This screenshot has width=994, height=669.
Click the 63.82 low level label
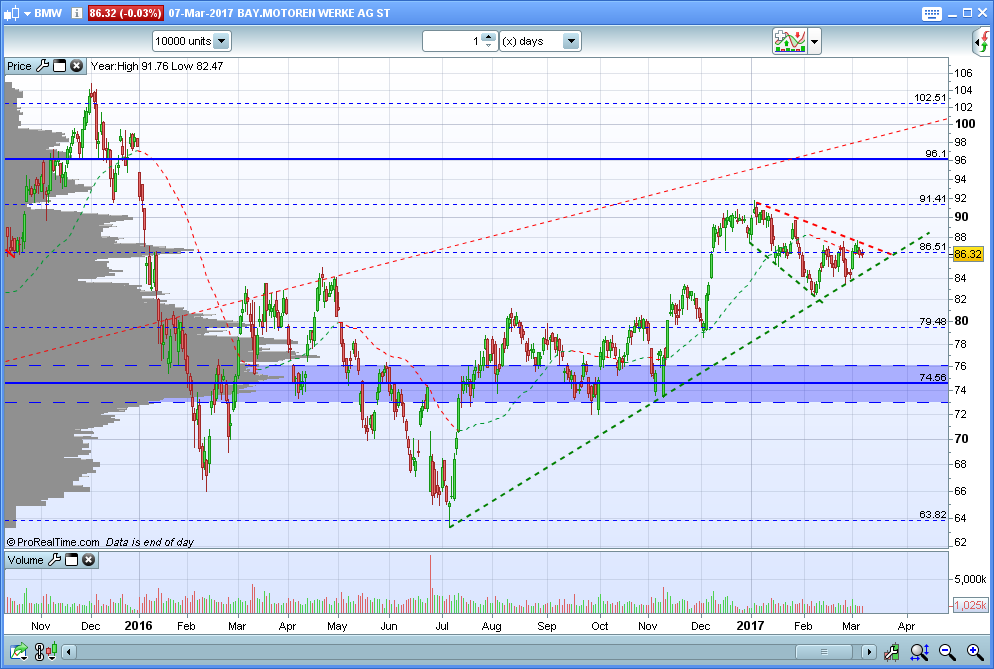pos(933,514)
